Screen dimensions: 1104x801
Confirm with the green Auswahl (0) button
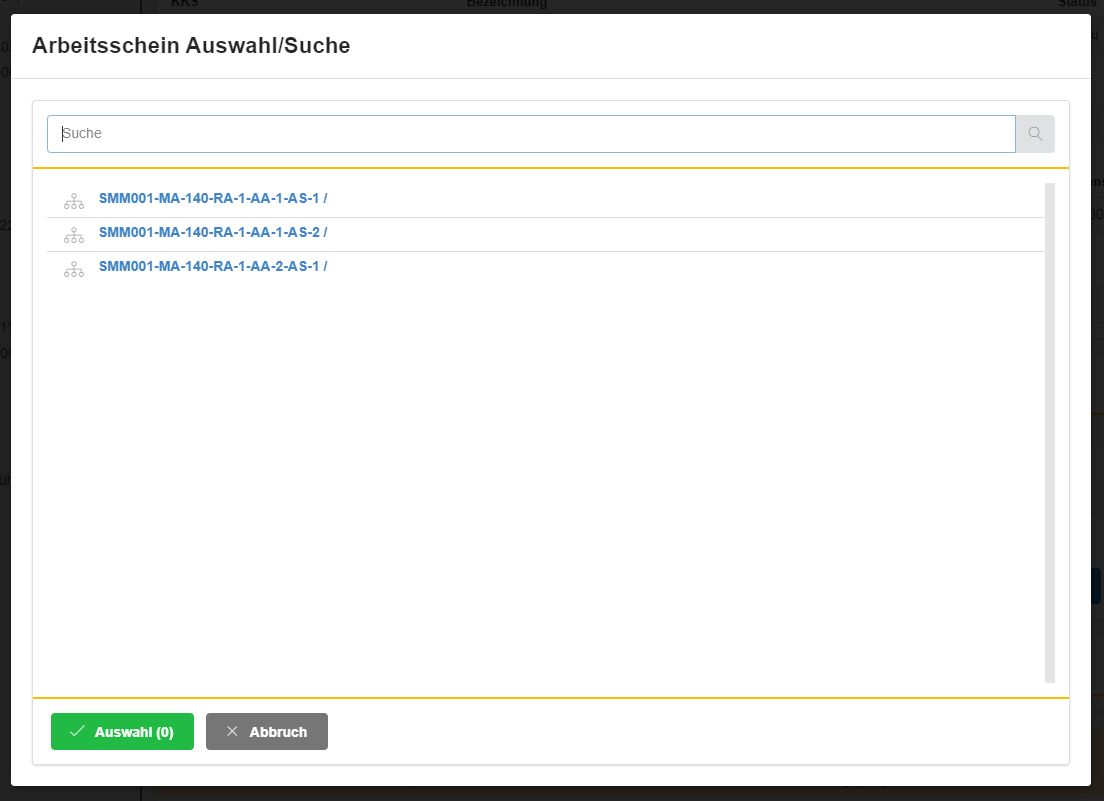pyautogui.click(x=122, y=731)
